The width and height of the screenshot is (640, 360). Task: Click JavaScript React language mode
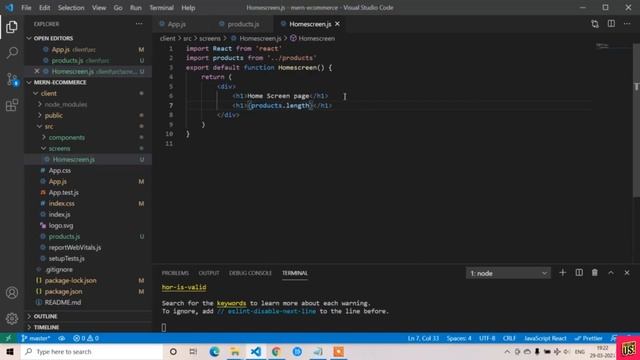[x=545, y=338]
